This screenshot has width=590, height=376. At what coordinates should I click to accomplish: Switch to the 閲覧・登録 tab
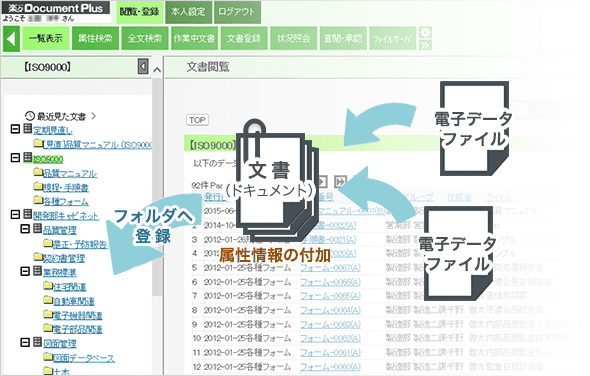pyautogui.click(x=140, y=12)
